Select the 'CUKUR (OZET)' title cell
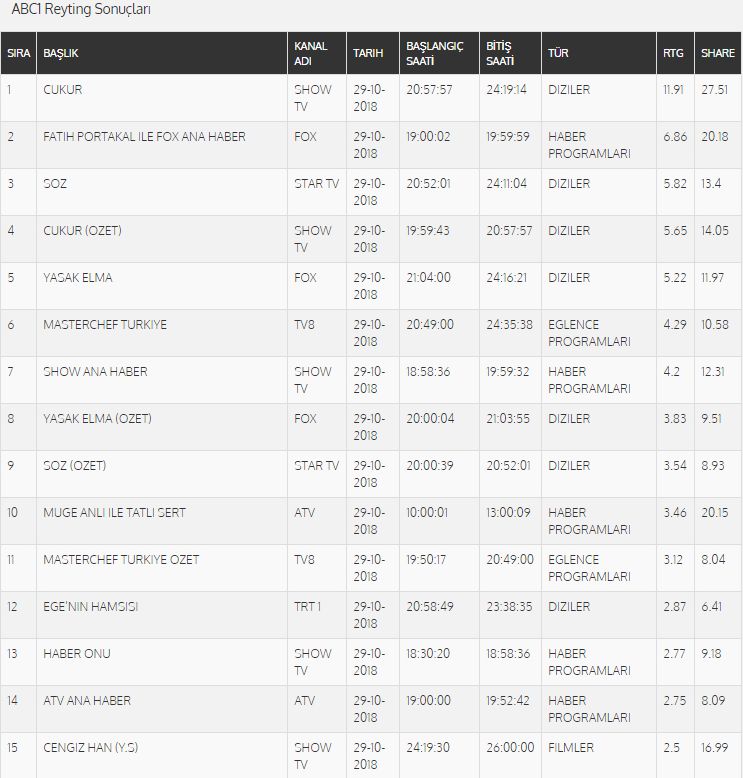This screenshot has height=778, width=743. [x=82, y=231]
